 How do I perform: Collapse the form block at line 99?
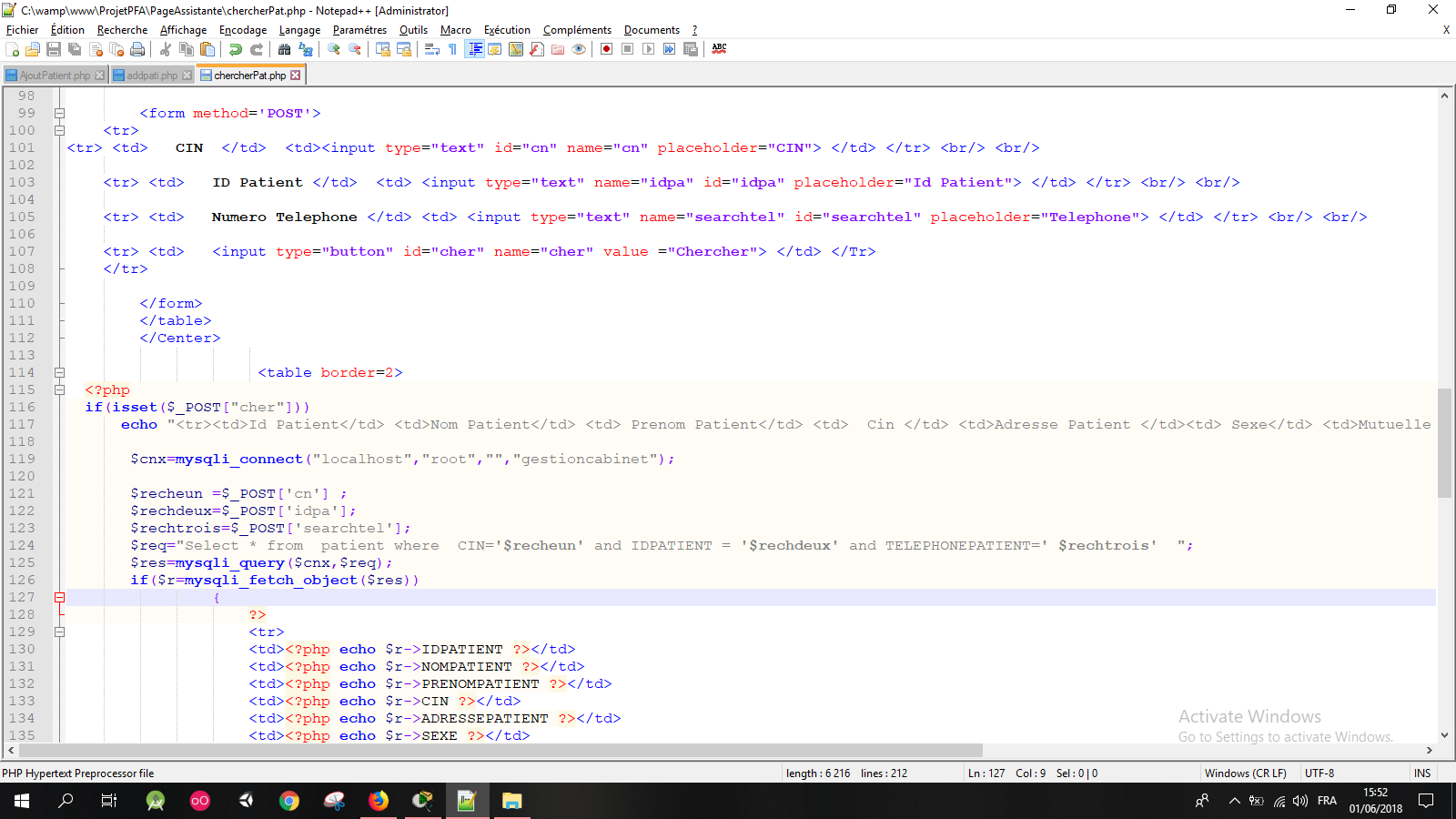pos(59,113)
